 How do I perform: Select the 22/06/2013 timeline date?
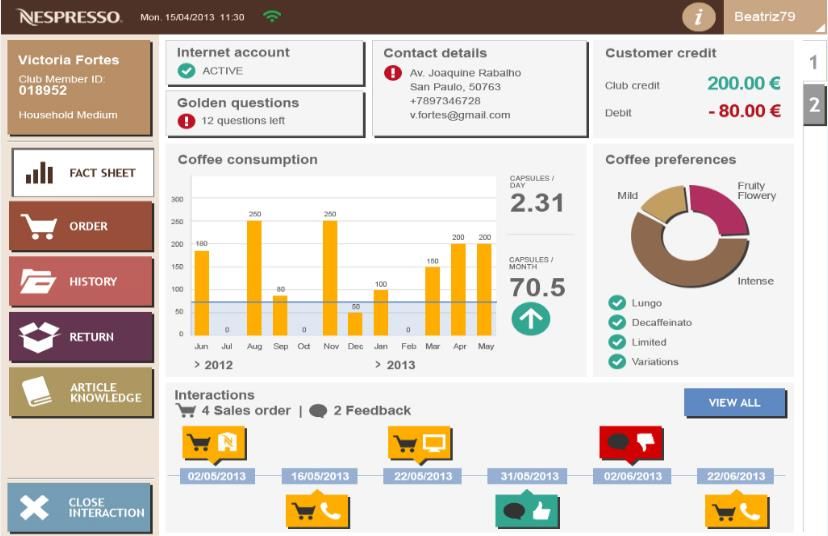coord(736,476)
